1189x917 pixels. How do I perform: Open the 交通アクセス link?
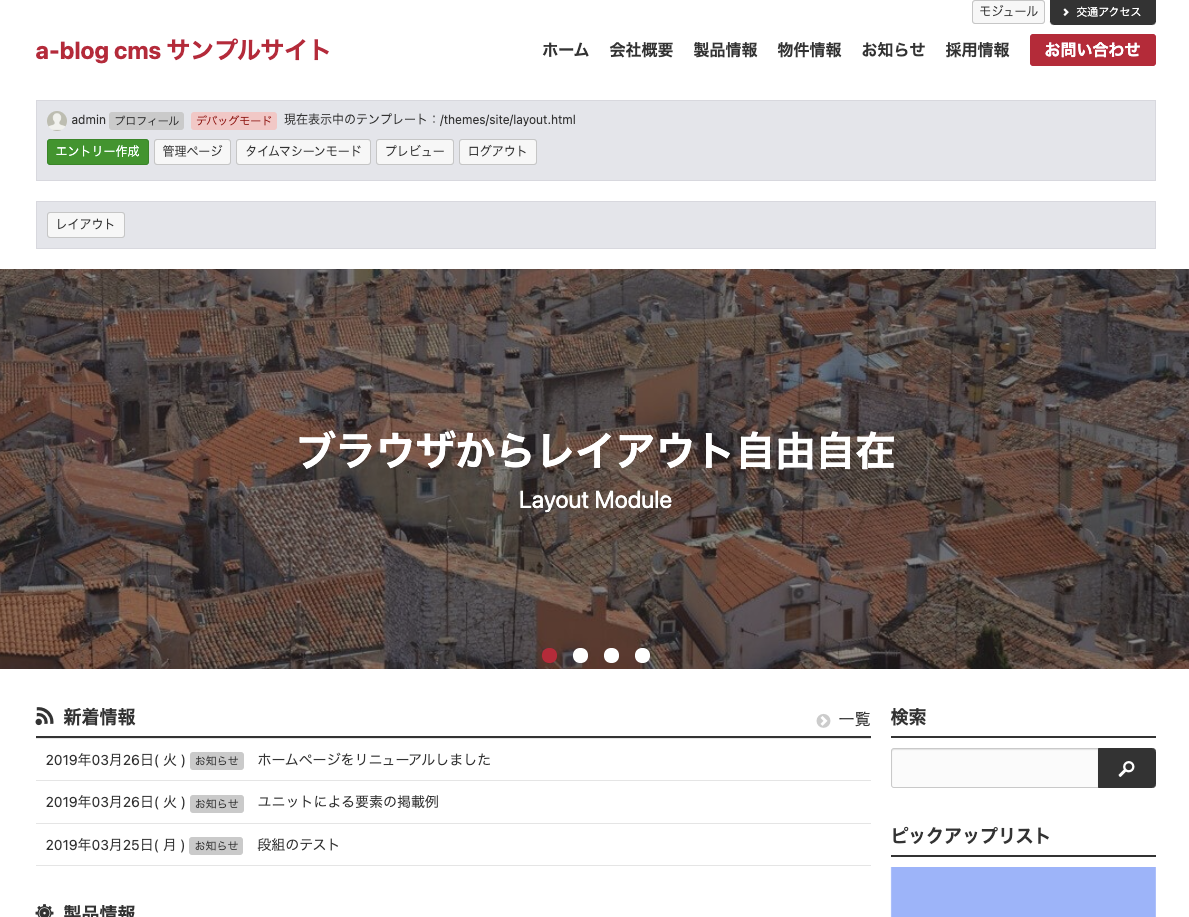pyautogui.click(x=1102, y=12)
